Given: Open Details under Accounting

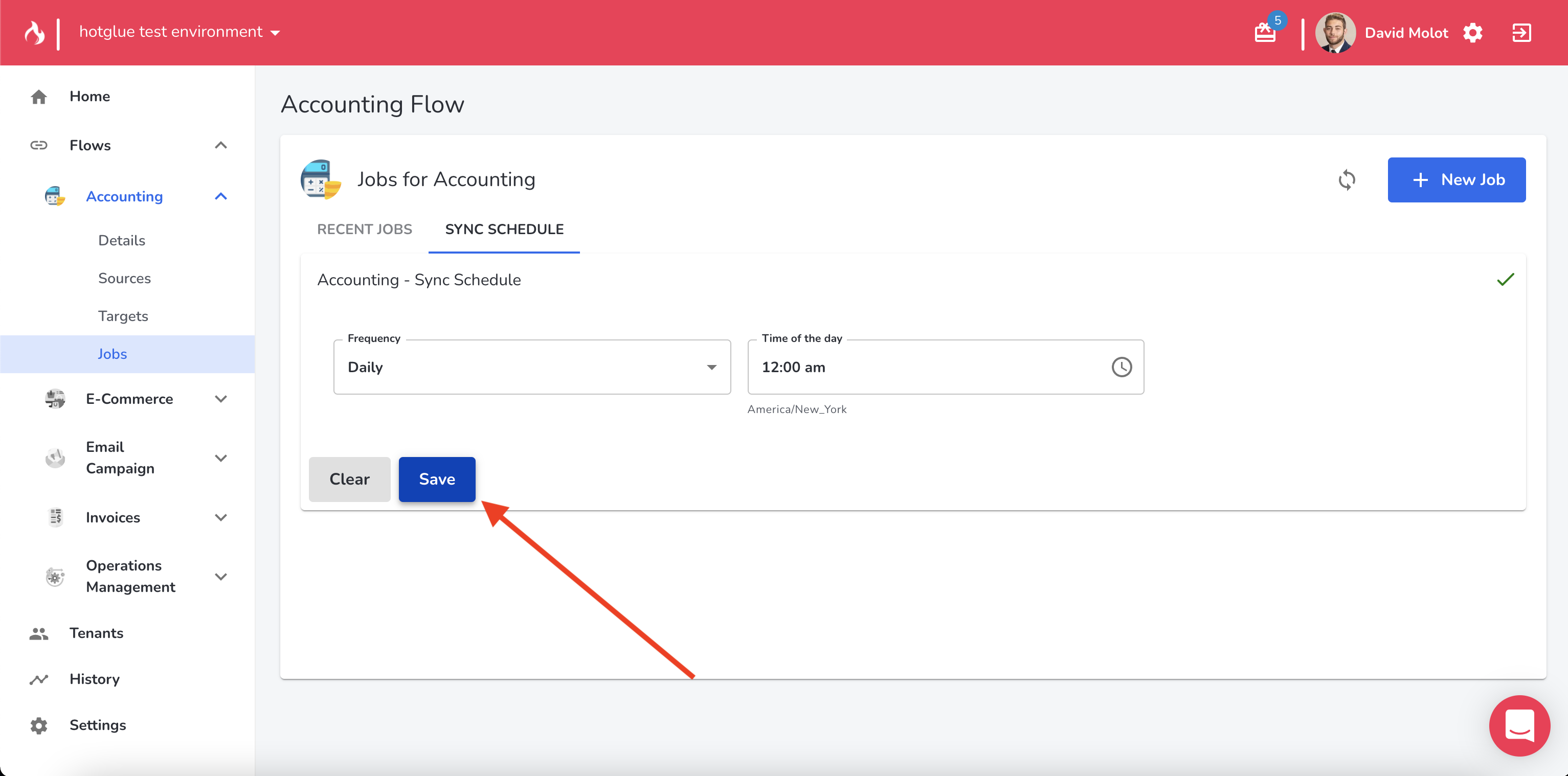Looking at the screenshot, I should click(122, 240).
